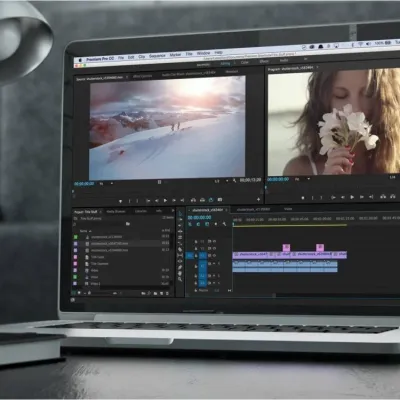Open Source monitor settings wrench
400x400 pixels.
[234, 181]
